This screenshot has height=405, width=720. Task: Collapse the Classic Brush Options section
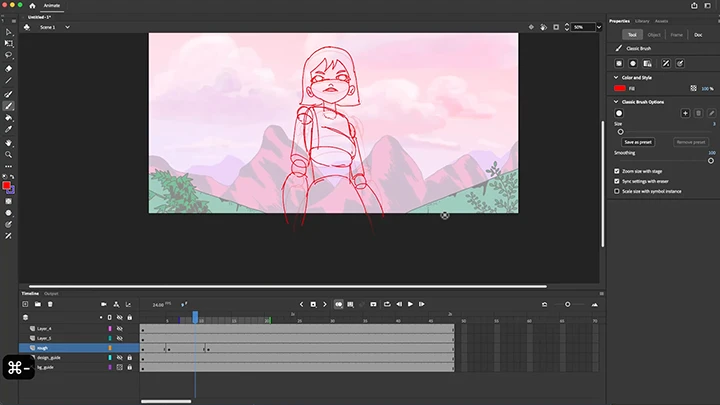pyautogui.click(x=614, y=101)
